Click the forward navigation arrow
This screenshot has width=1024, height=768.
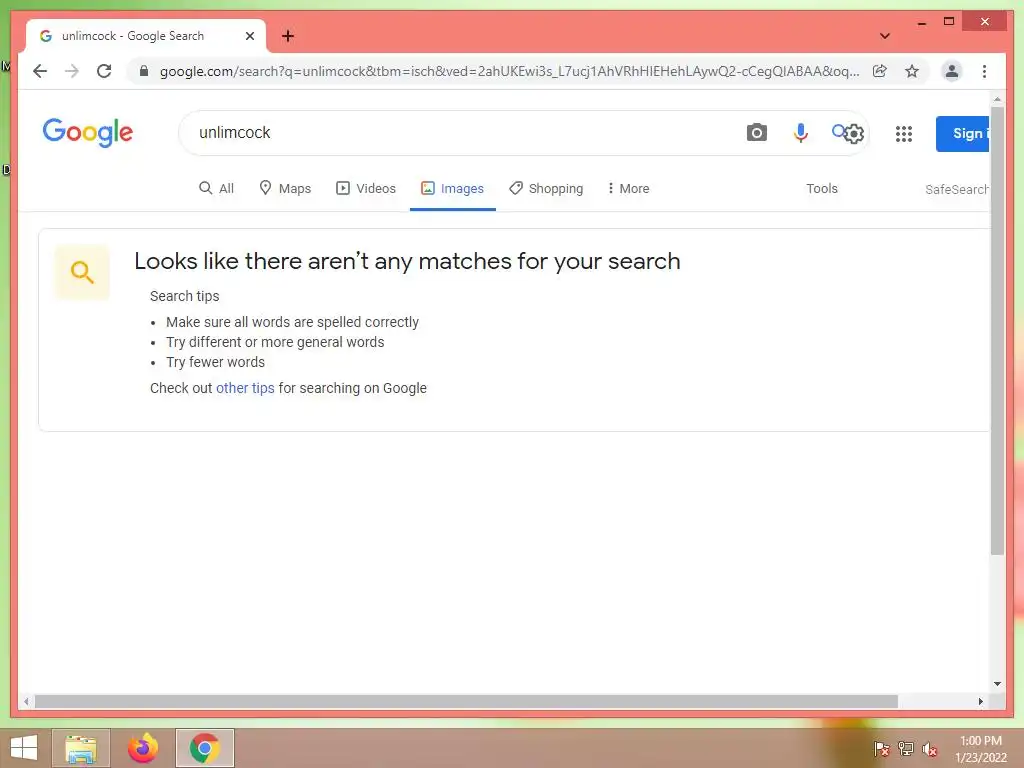point(72,71)
